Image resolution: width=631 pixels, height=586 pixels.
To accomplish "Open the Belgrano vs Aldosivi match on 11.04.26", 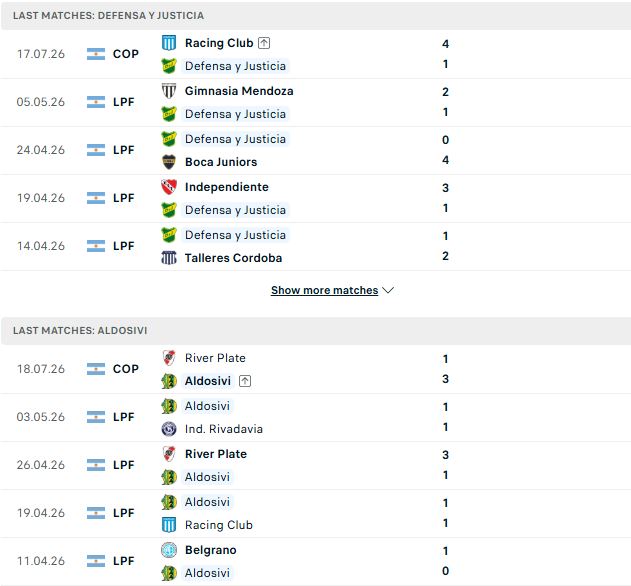I will (316, 561).
